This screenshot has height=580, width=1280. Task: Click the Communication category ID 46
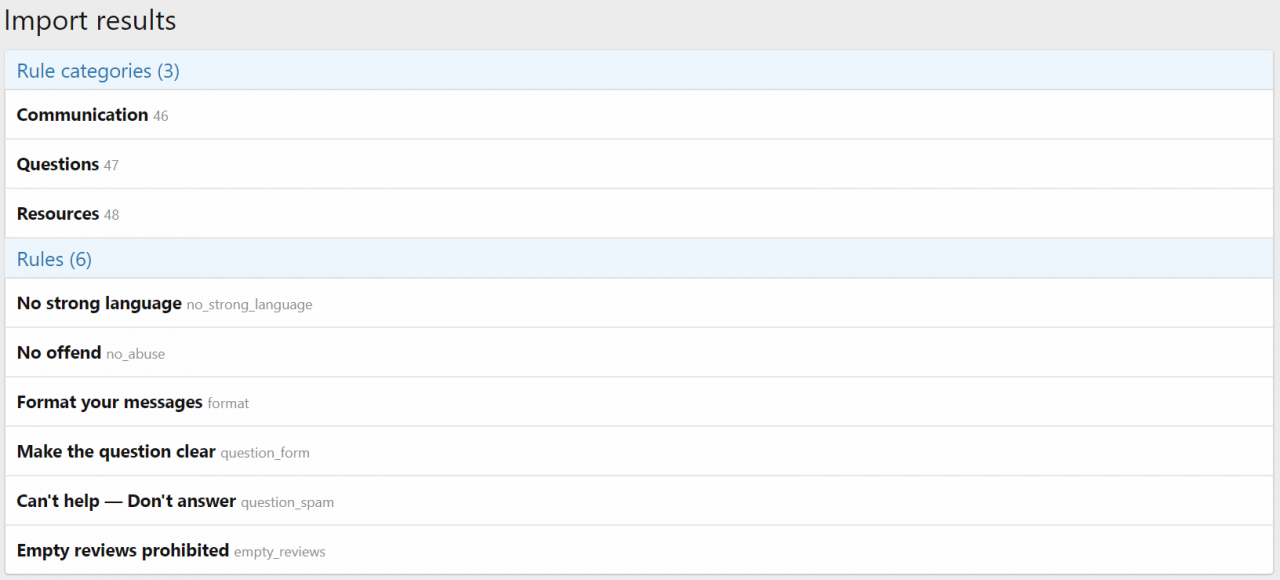[x=161, y=116]
